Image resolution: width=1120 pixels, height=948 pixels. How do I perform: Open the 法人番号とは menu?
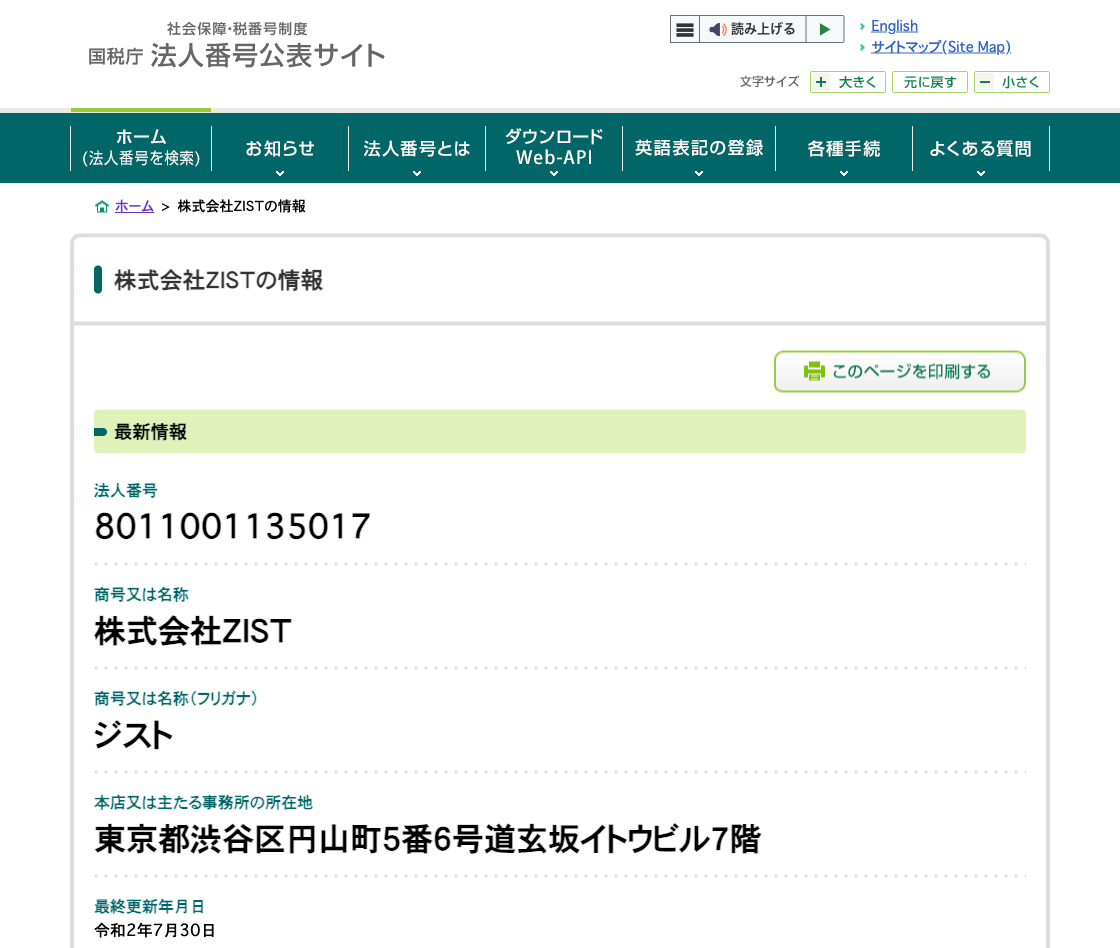click(x=416, y=148)
